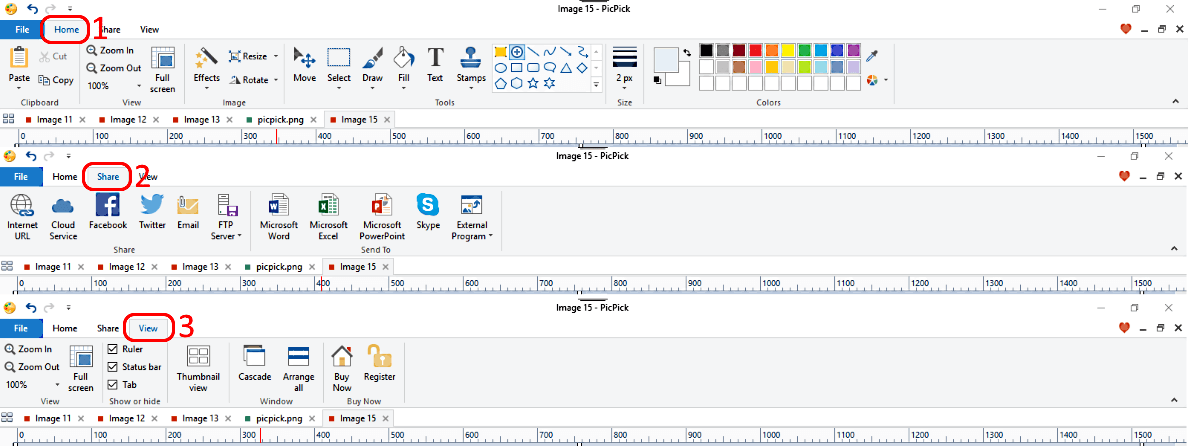The height and width of the screenshot is (446, 1200).
Task: Choose the black color swatch
Action: tap(707, 50)
